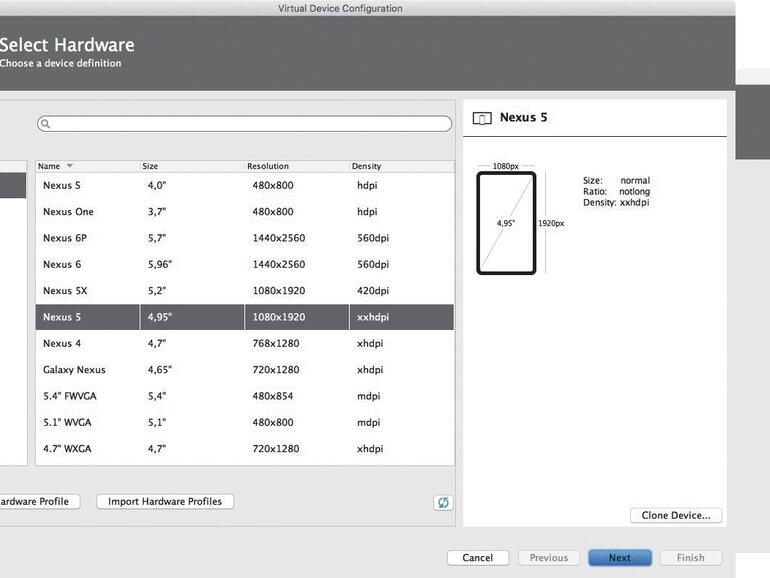The height and width of the screenshot is (578, 770).
Task: Click the 560dpi cell for Nexus 6
Action: click(373, 265)
